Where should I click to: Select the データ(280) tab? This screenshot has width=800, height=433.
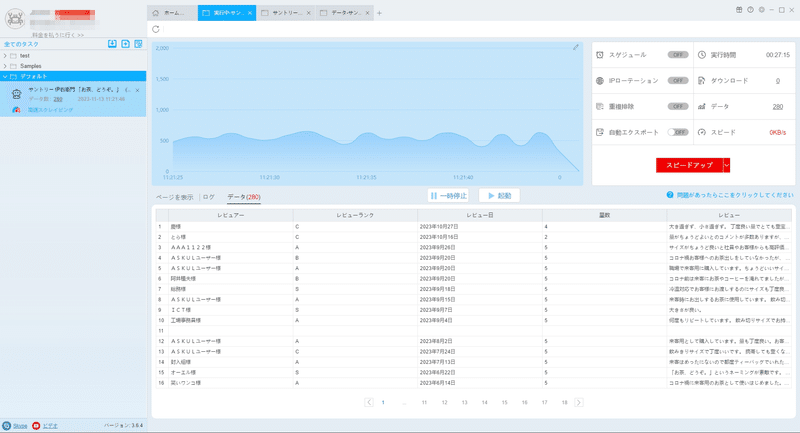pyautogui.click(x=244, y=197)
